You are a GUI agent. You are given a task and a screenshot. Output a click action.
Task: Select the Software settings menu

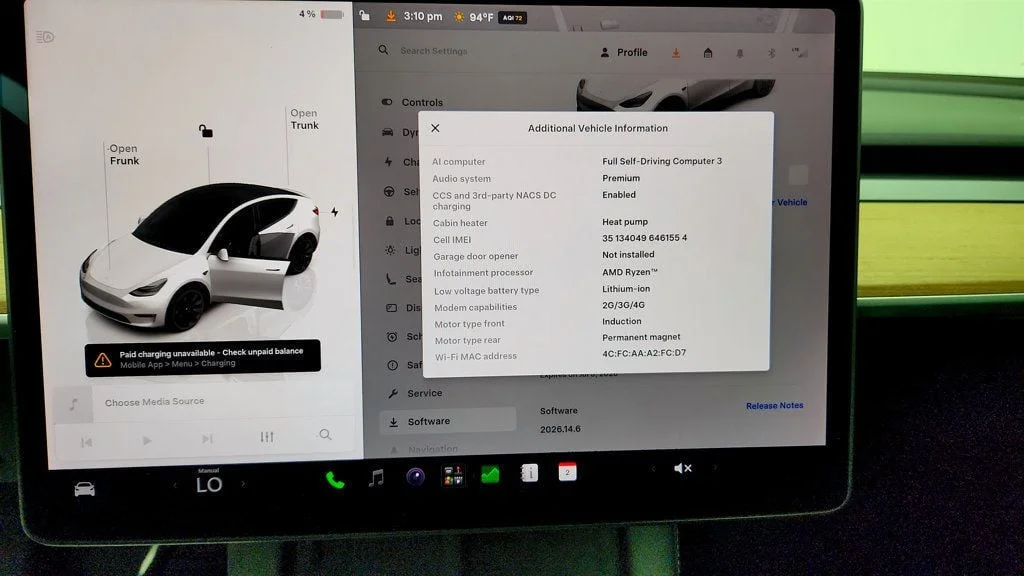click(x=447, y=421)
